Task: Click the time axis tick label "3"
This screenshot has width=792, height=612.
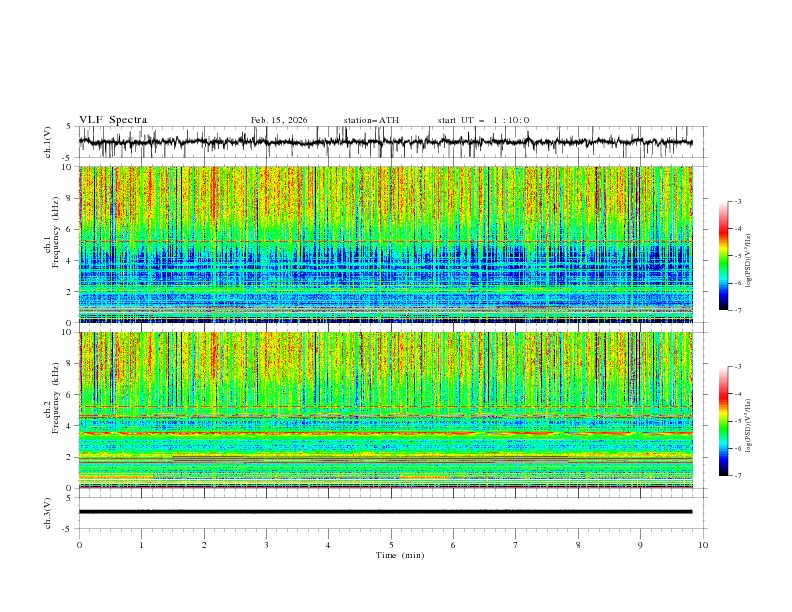Action: point(266,545)
